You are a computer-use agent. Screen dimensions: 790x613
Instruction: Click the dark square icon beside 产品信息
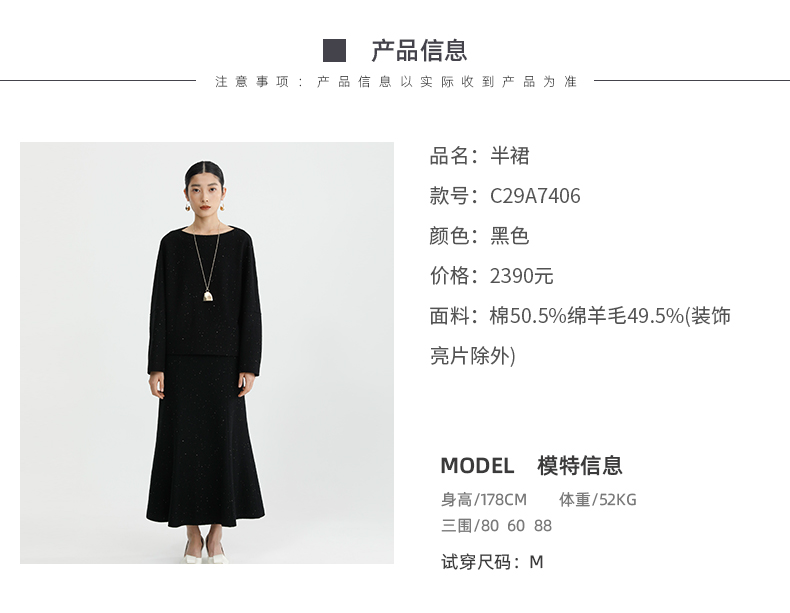pyautogui.click(x=334, y=51)
